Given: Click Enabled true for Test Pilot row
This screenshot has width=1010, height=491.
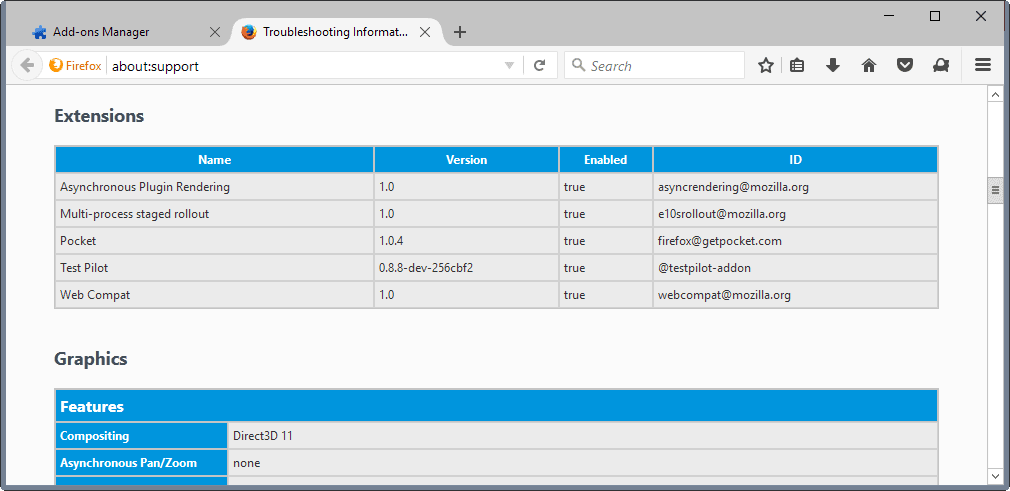Looking at the screenshot, I should [605, 268].
